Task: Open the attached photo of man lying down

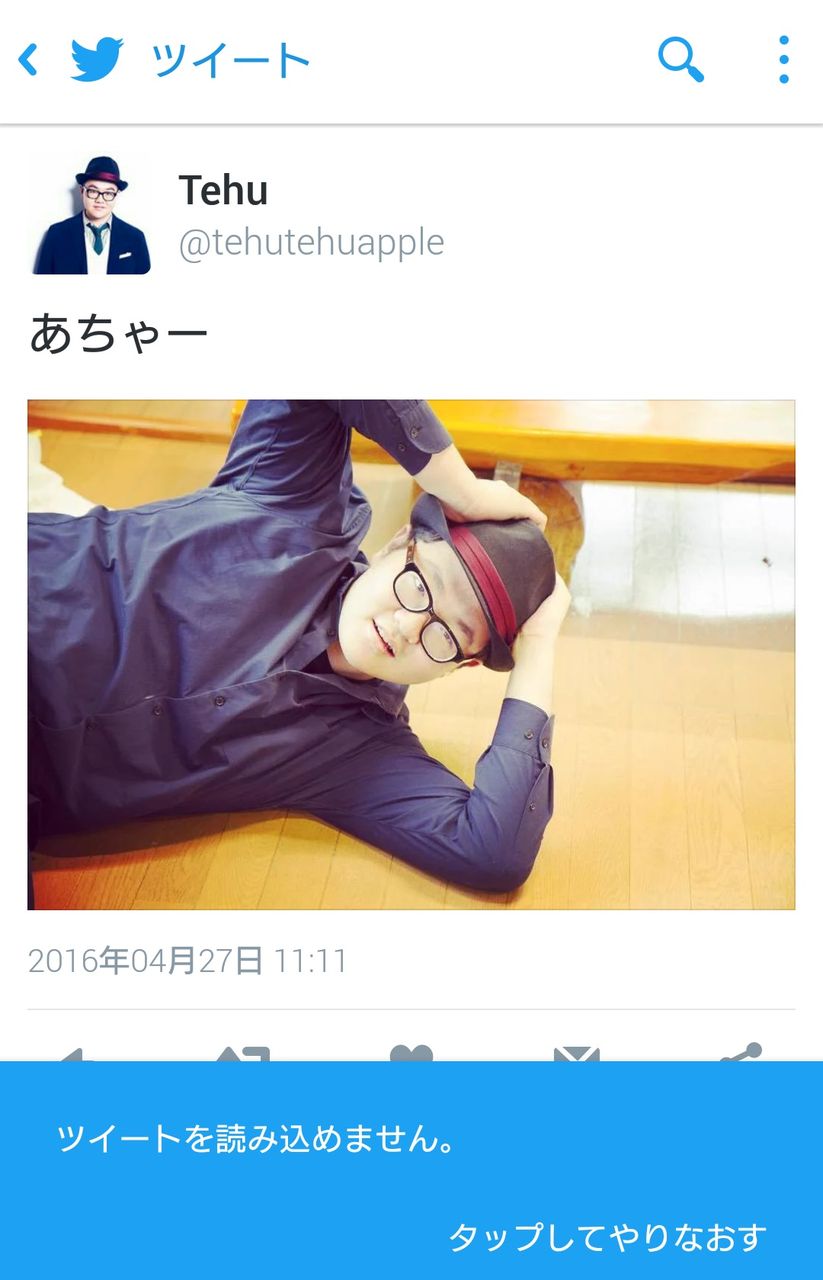Action: pyautogui.click(x=411, y=655)
